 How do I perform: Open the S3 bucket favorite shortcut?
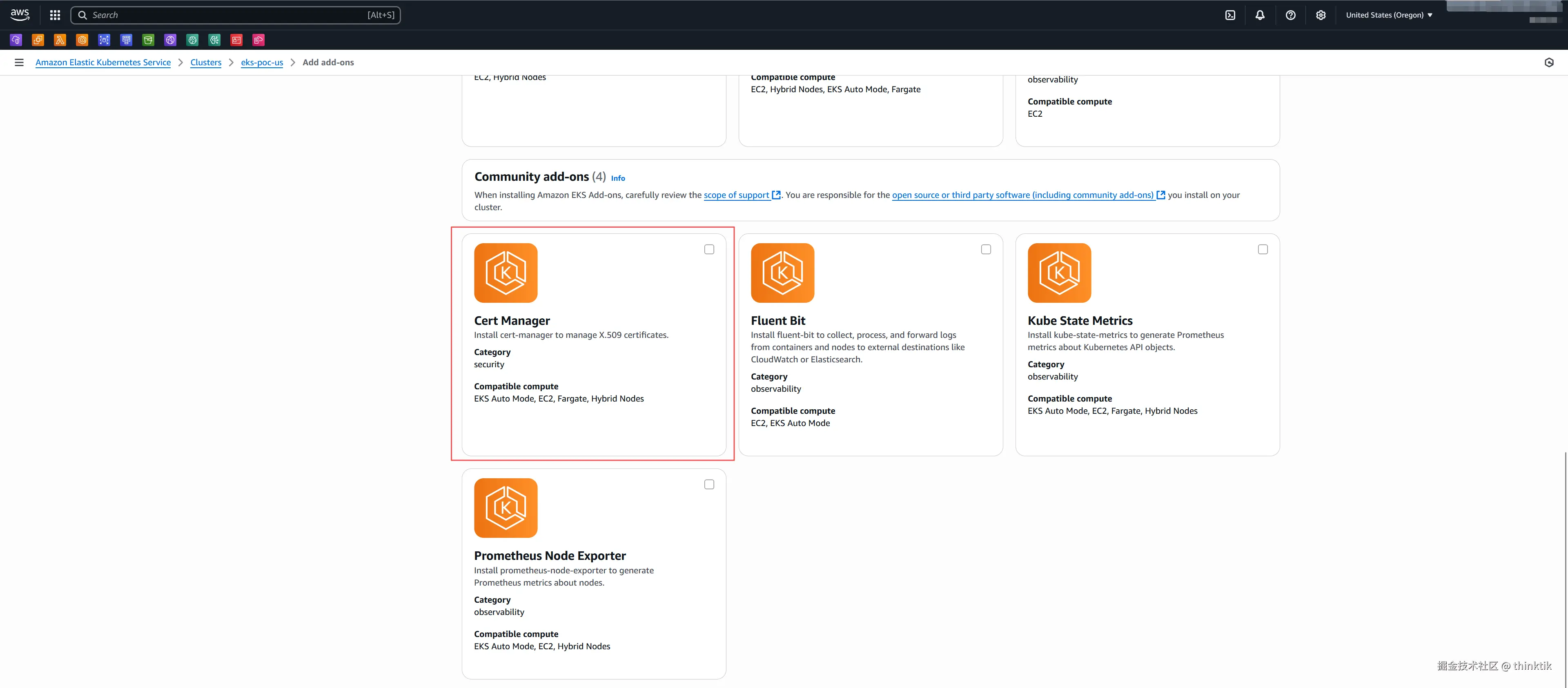pos(149,40)
